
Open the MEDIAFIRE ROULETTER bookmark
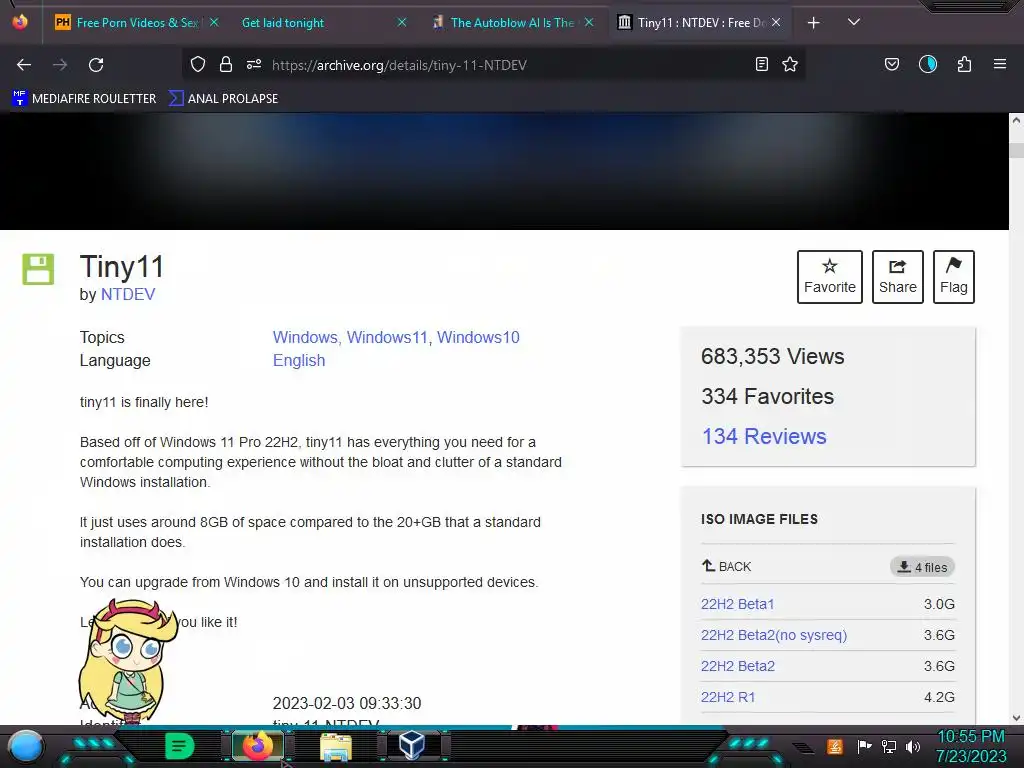tap(84, 99)
